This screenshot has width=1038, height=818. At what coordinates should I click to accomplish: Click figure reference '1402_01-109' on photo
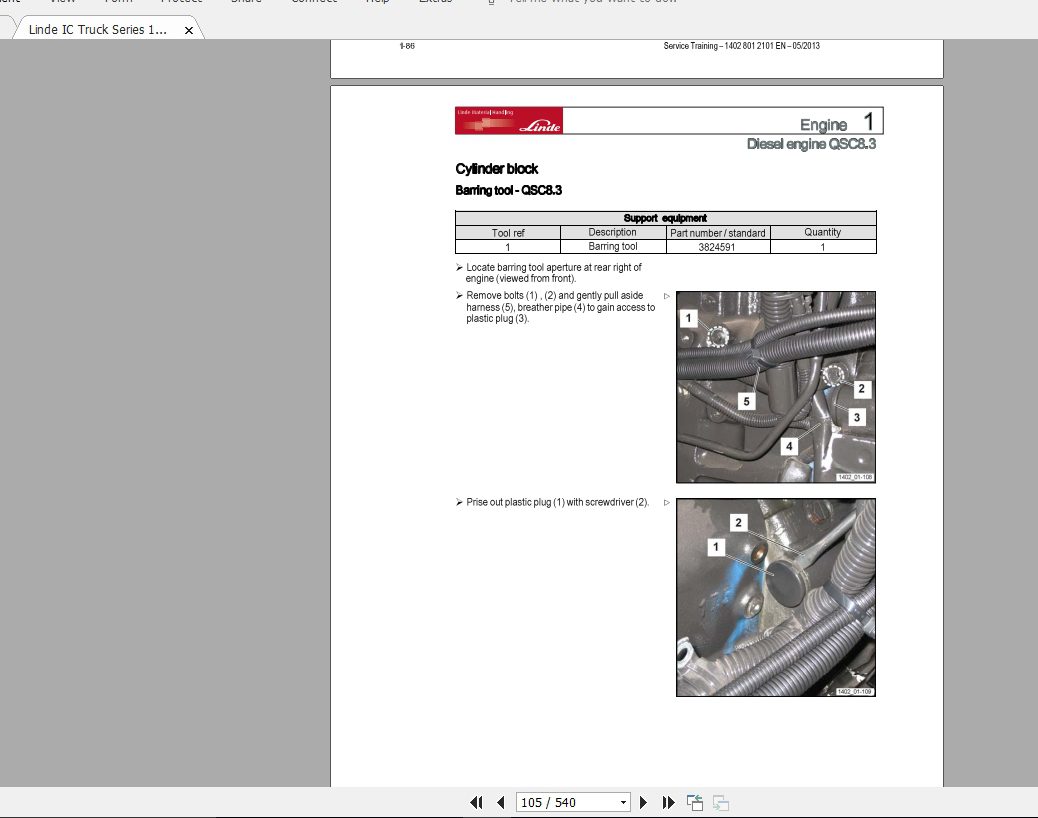click(x=855, y=692)
